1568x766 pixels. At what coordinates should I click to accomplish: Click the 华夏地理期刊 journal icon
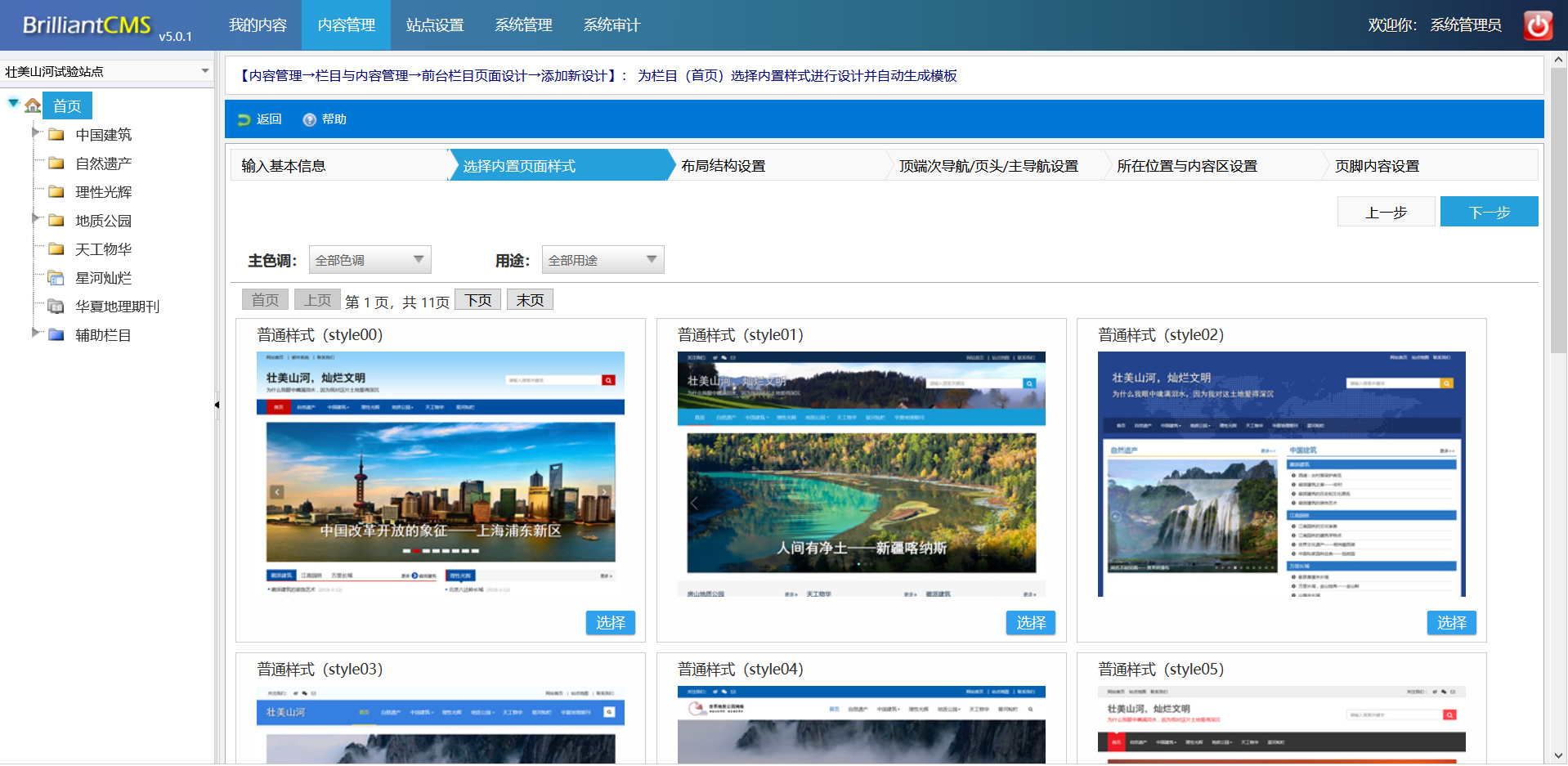[56, 307]
